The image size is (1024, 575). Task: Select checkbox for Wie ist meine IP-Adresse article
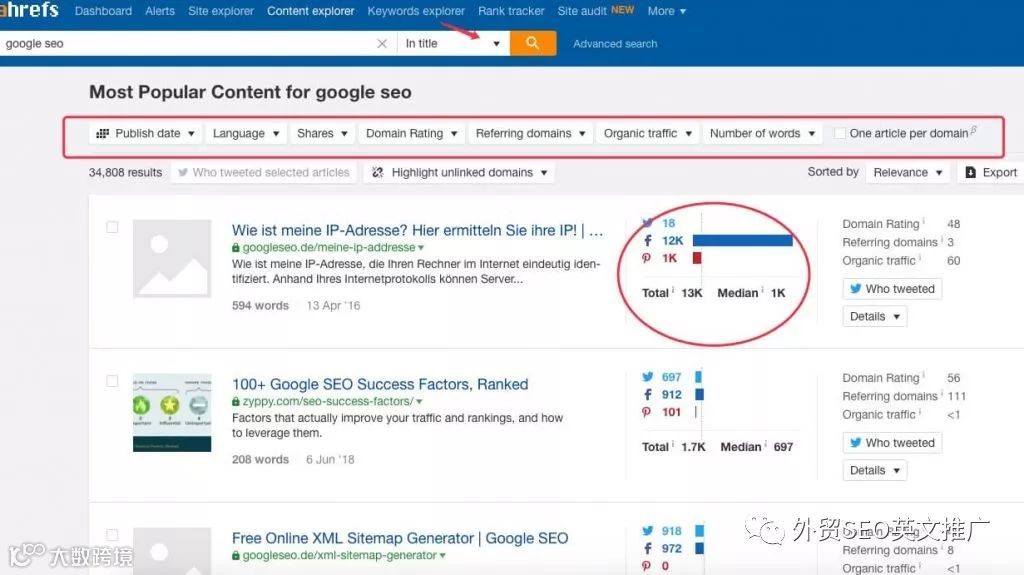(x=112, y=227)
